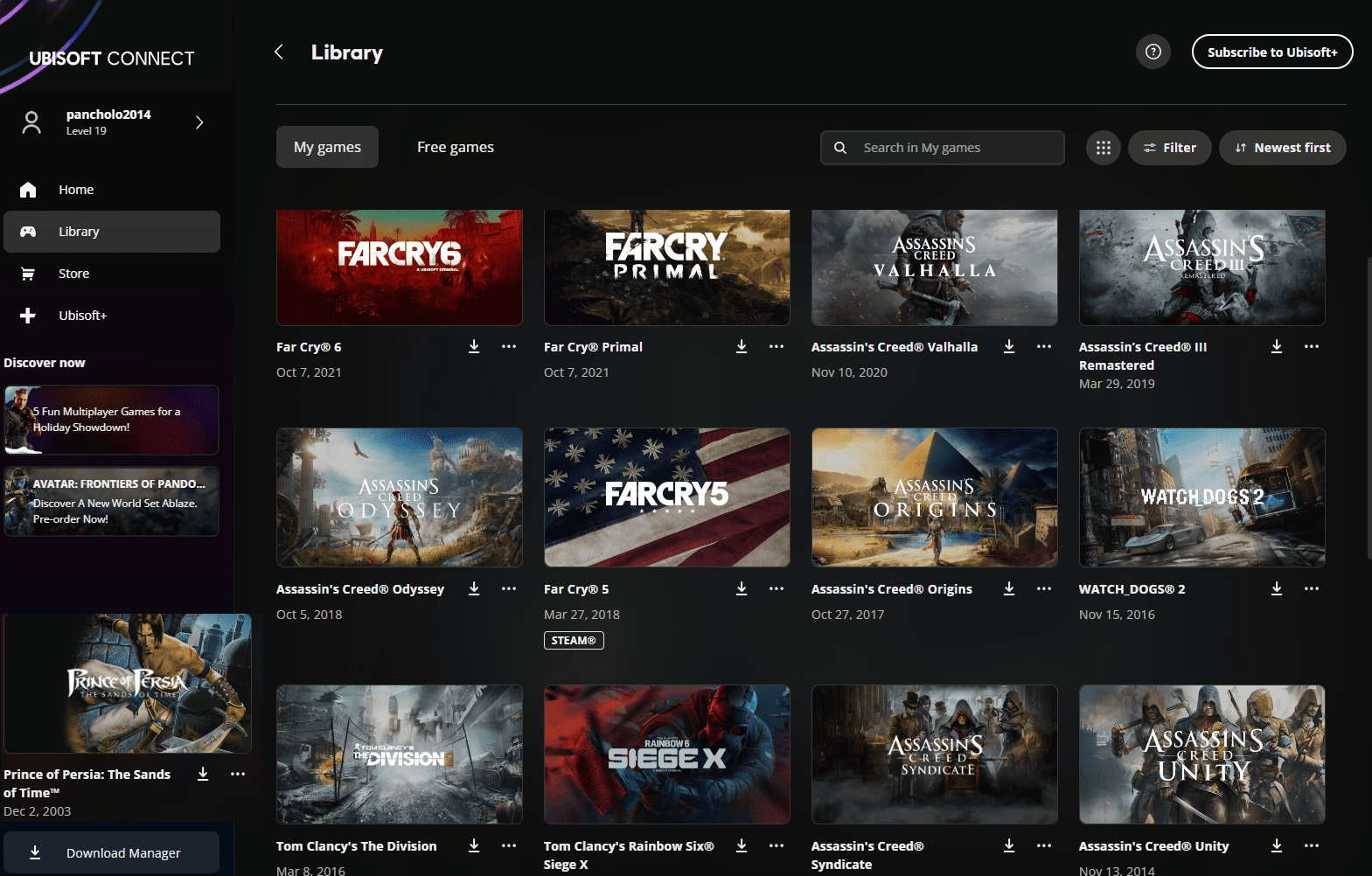Focus the Search in My games field
Screen dimensions: 1372x876
942,148
